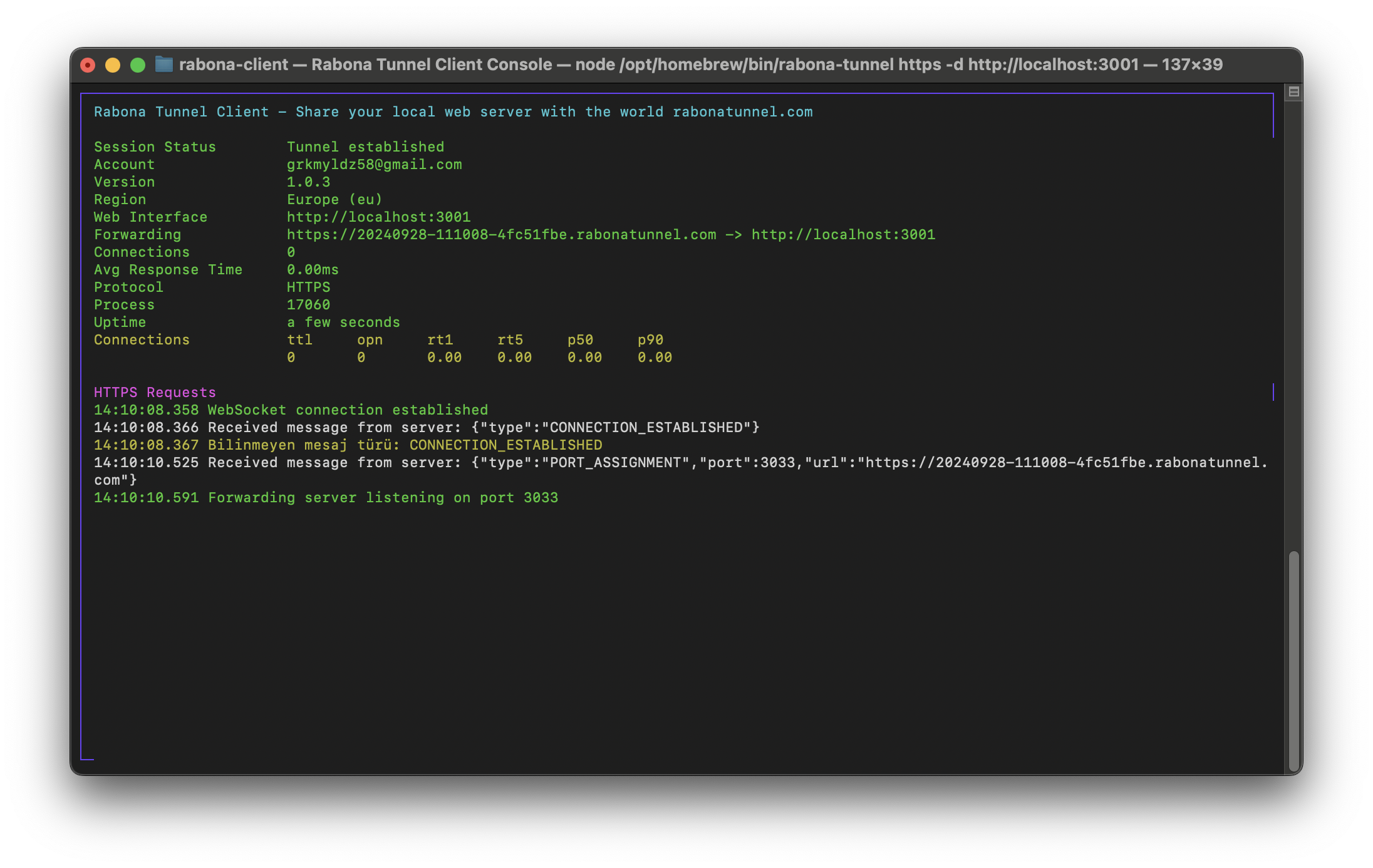The height and width of the screenshot is (868, 1373).
Task: Click the 'p50' column header
Action: click(x=580, y=340)
